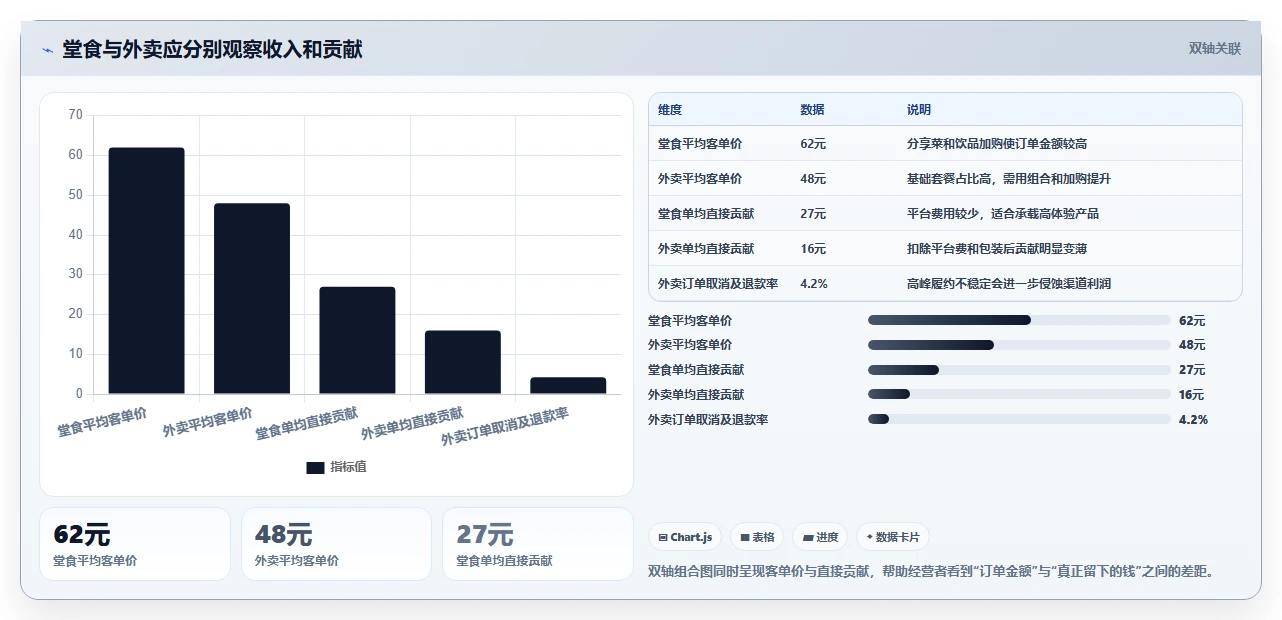Click the header title 堂食与外卖应分别观察收入和贡献
This screenshot has width=1282, height=620.
pos(212,49)
